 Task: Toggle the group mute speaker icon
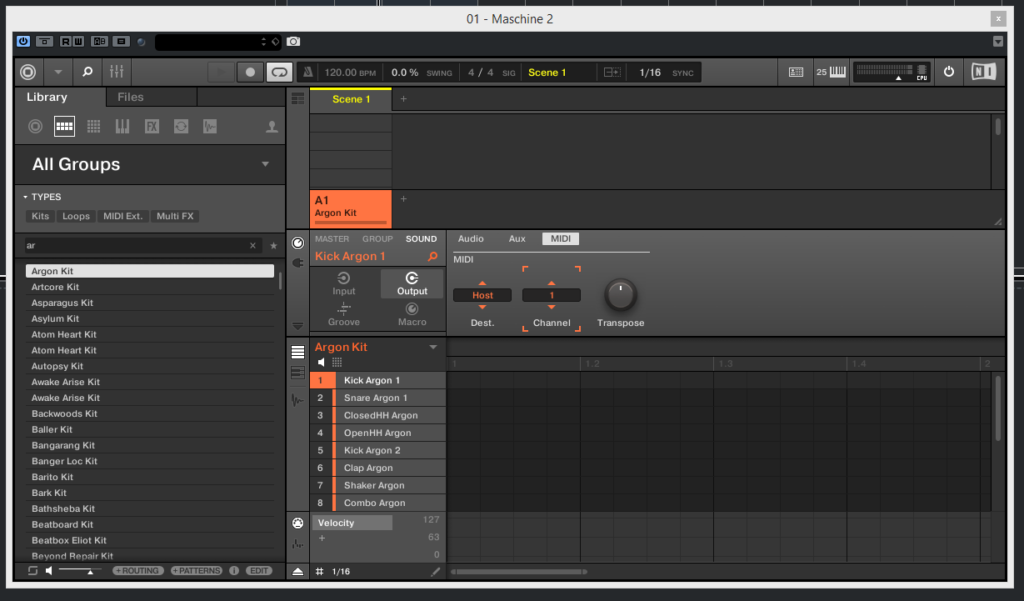coord(321,363)
